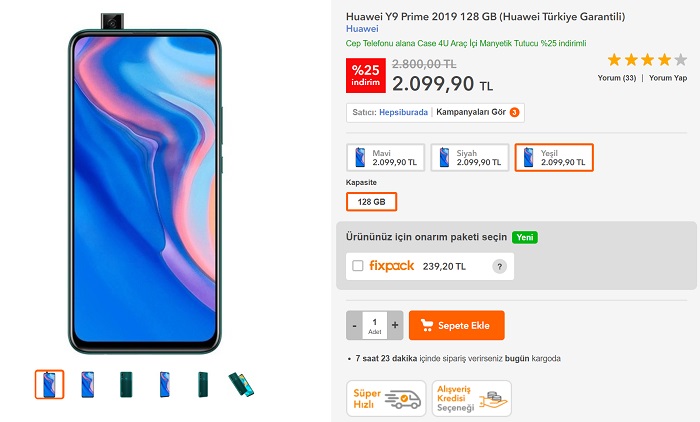Open the Alışveriş Kredisi Seçeneği badge
This screenshot has width=700, height=422.
point(471,398)
